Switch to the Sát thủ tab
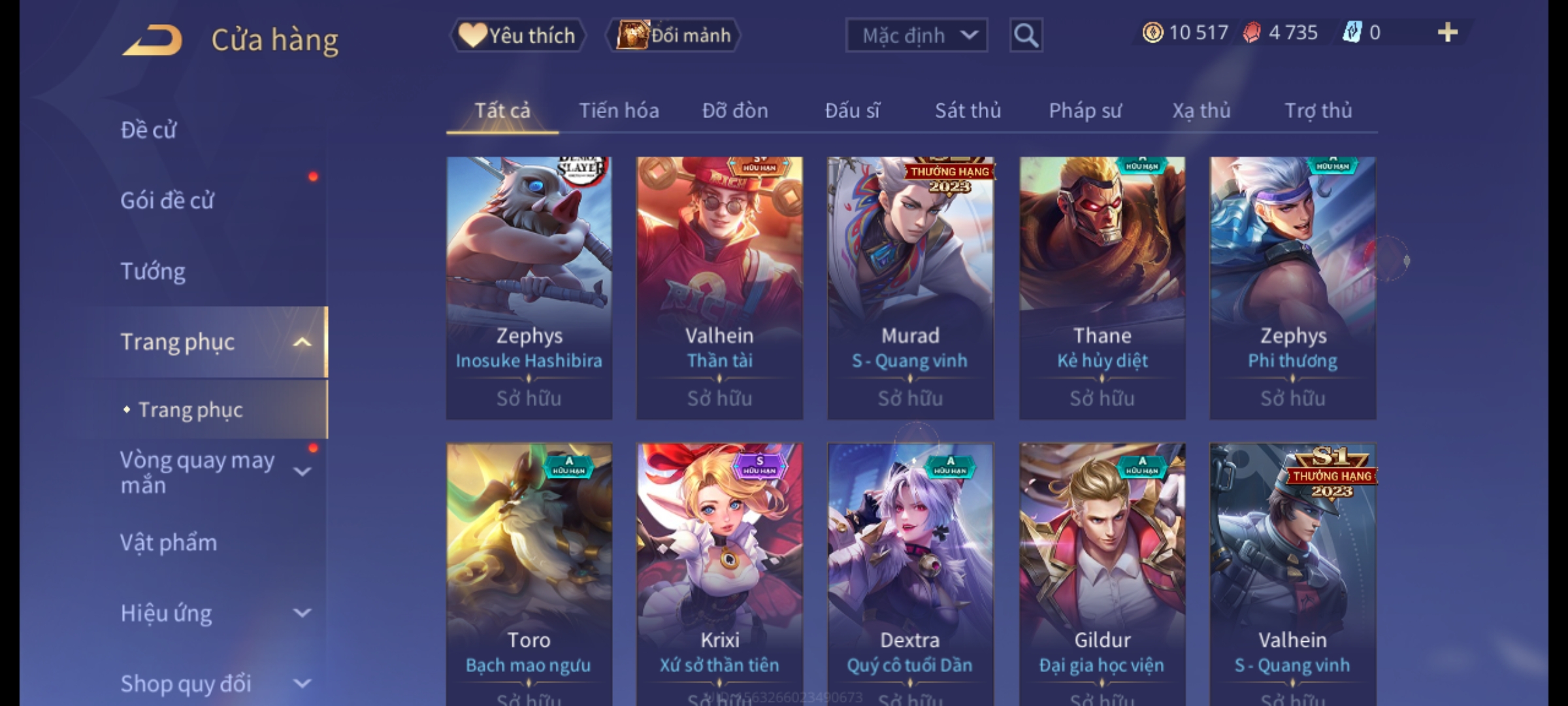The height and width of the screenshot is (706, 1568). (x=968, y=110)
